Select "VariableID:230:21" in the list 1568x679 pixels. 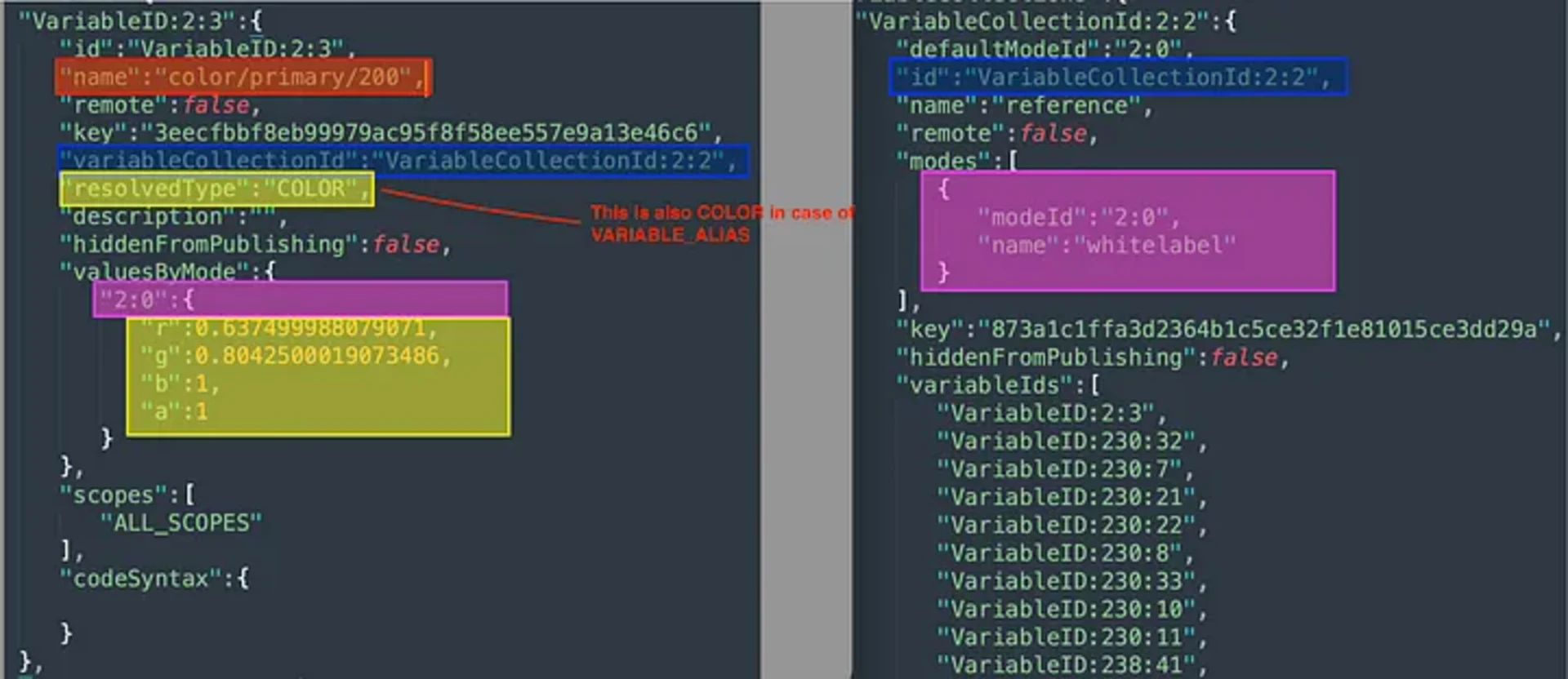1072,497
